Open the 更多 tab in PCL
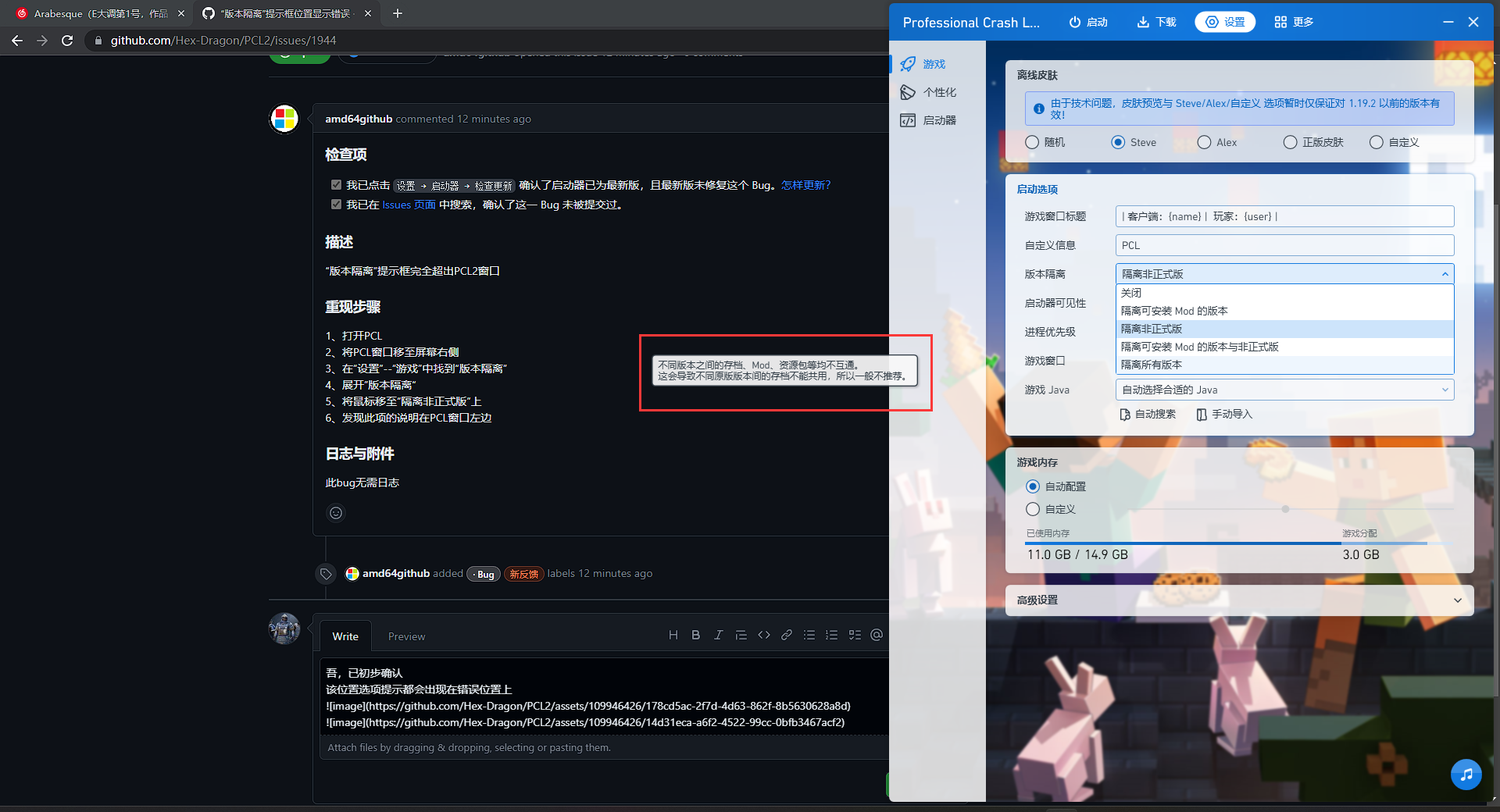The height and width of the screenshot is (812, 1500). pos(1294,22)
